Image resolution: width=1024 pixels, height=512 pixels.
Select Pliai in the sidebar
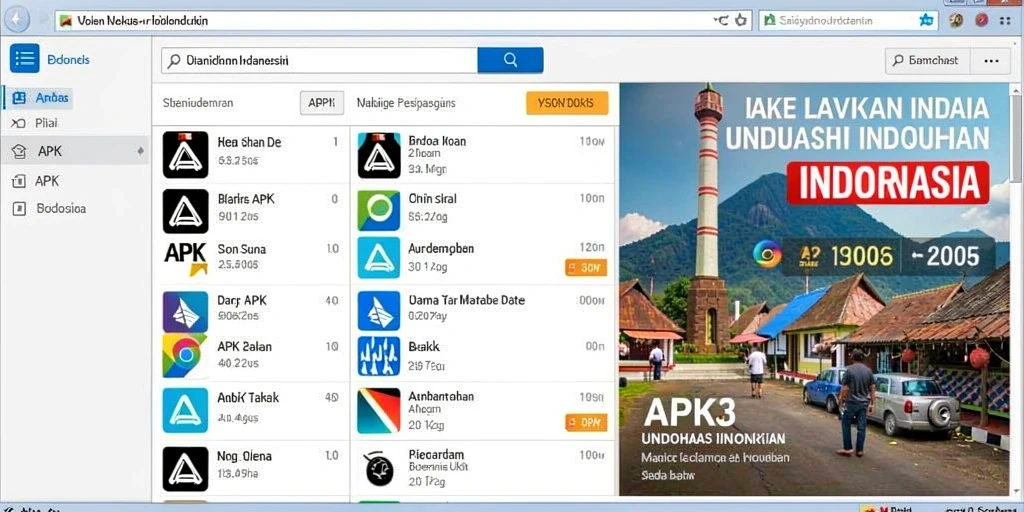37,123
